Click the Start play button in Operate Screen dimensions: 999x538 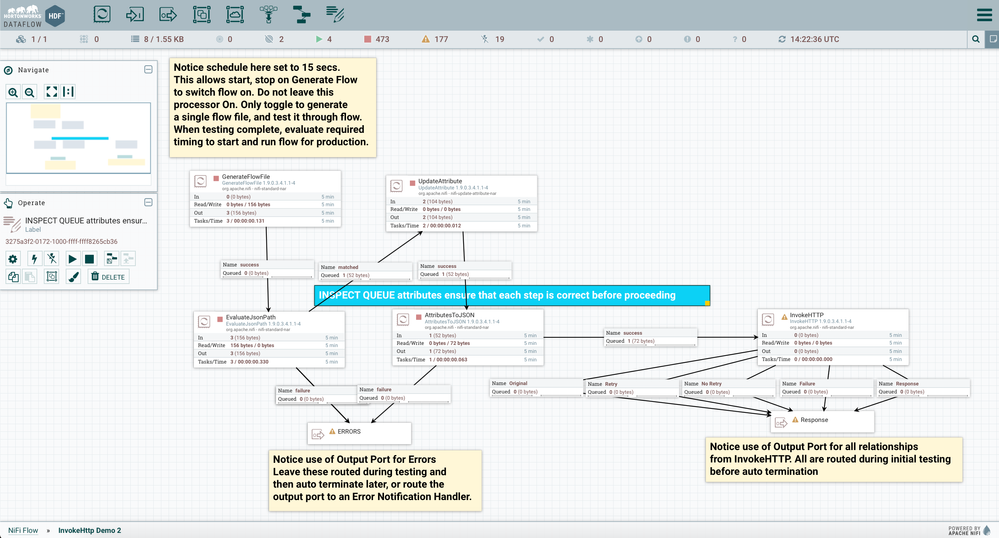pos(72,259)
